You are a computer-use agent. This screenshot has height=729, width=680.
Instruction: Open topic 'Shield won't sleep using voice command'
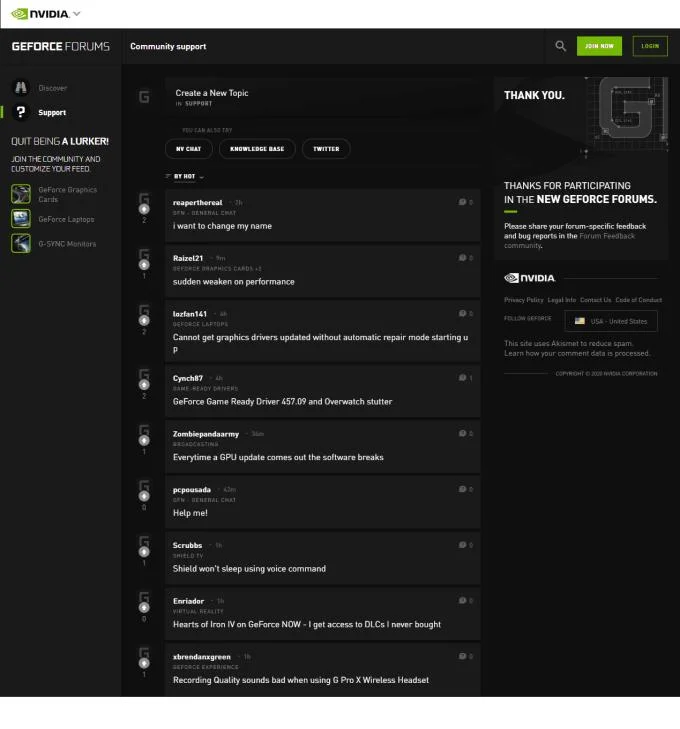[x=249, y=569]
